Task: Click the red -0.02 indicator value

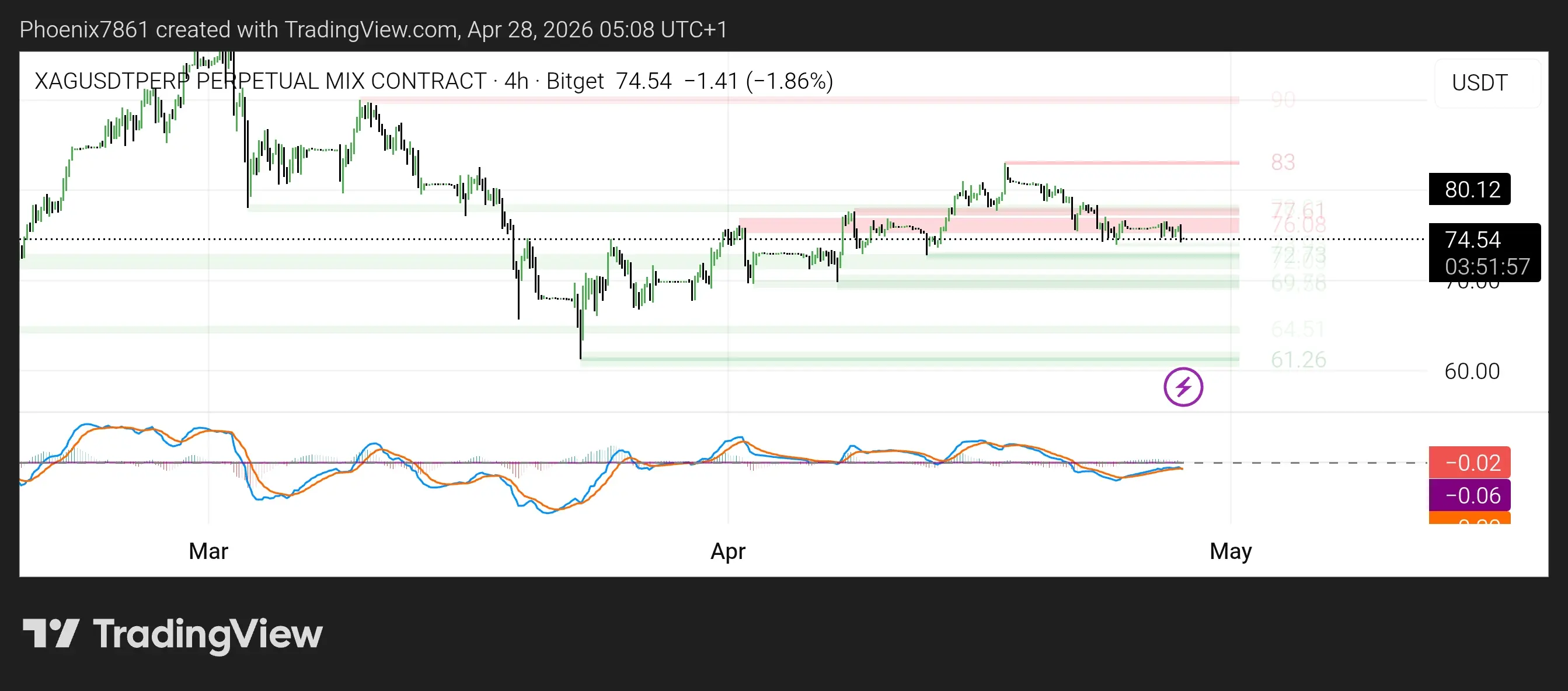Action: pyautogui.click(x=1469, y=463)
